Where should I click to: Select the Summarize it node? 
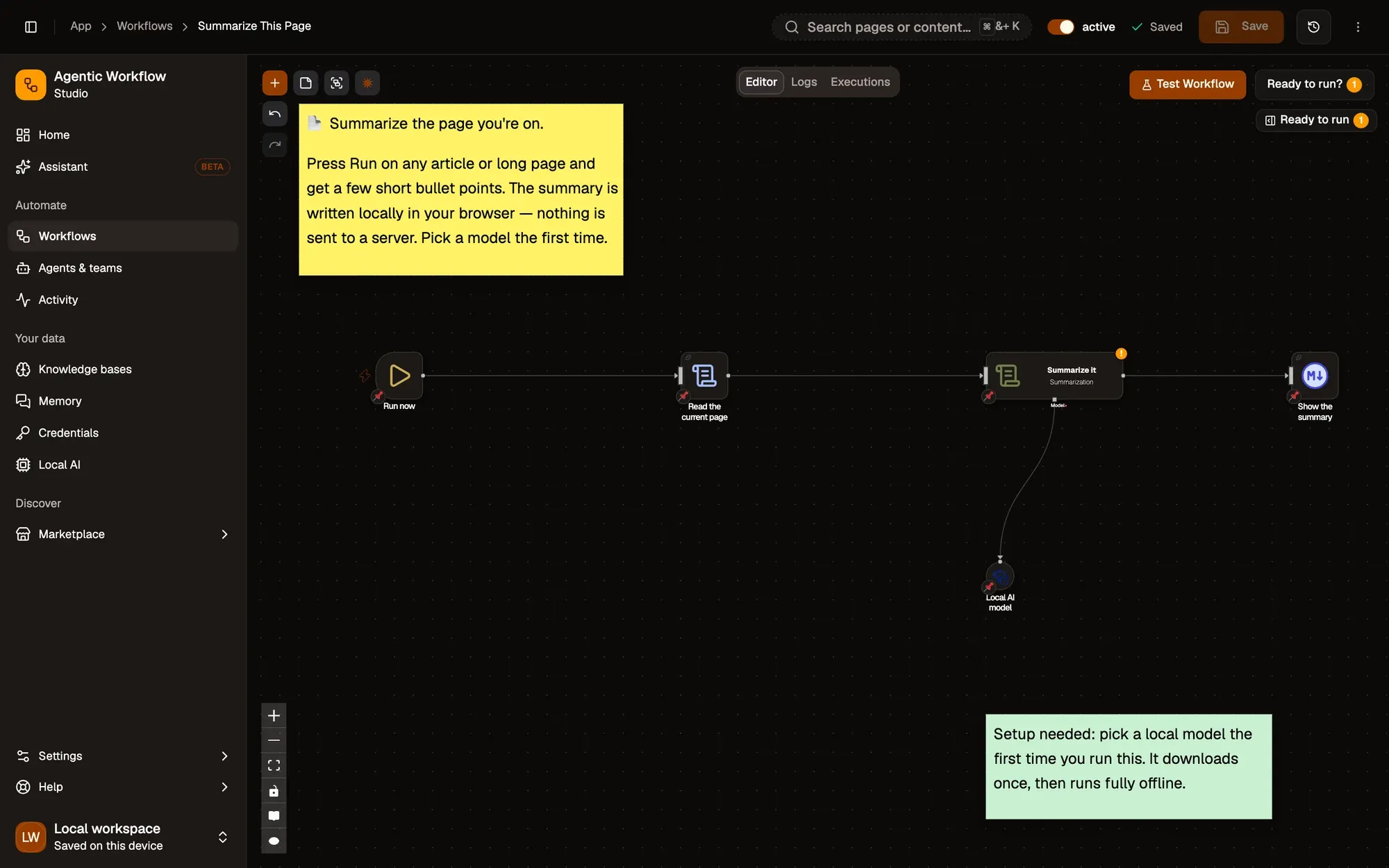tap(1054, 376)
